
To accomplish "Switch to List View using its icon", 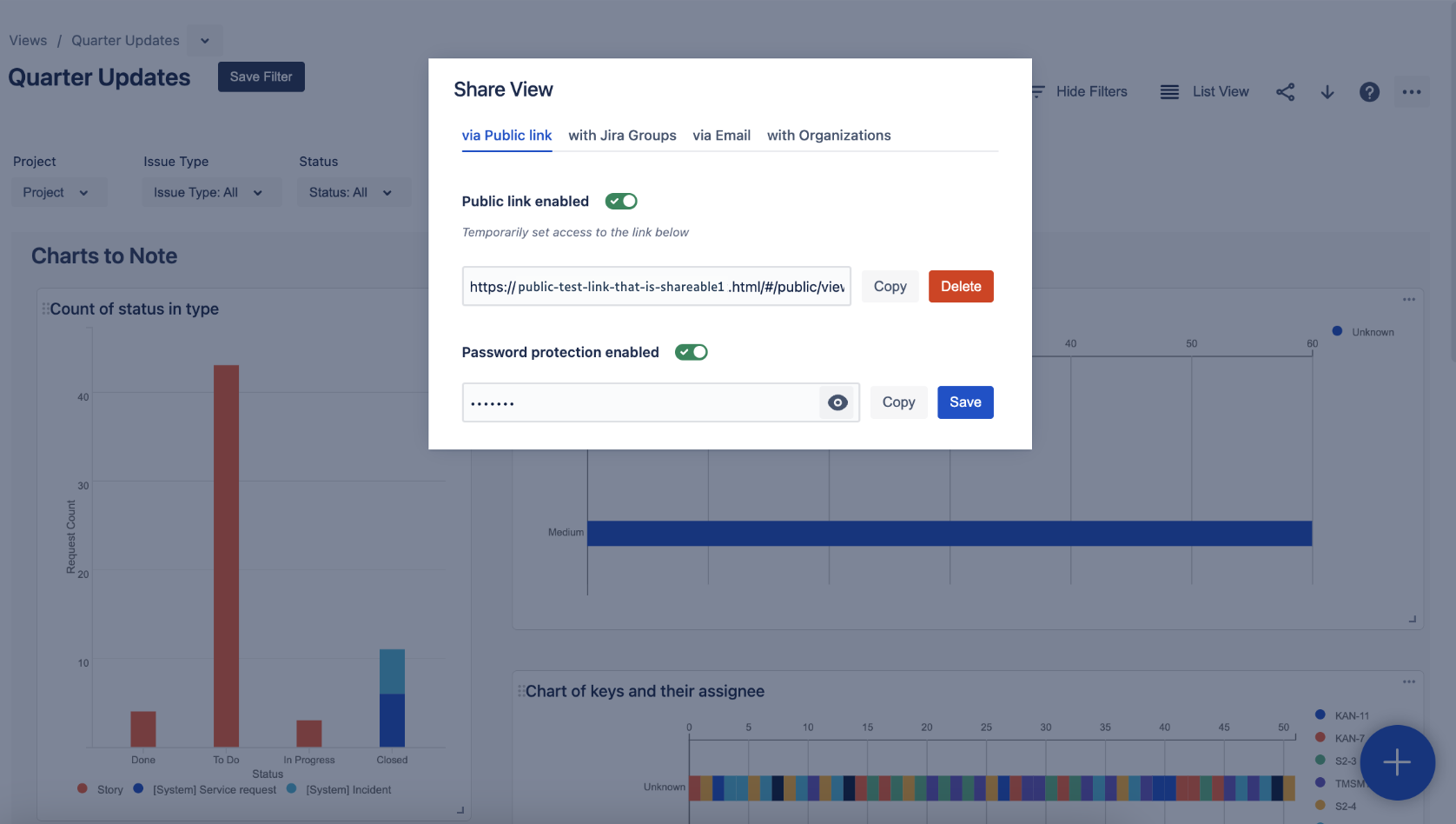I will [1168, 91].
